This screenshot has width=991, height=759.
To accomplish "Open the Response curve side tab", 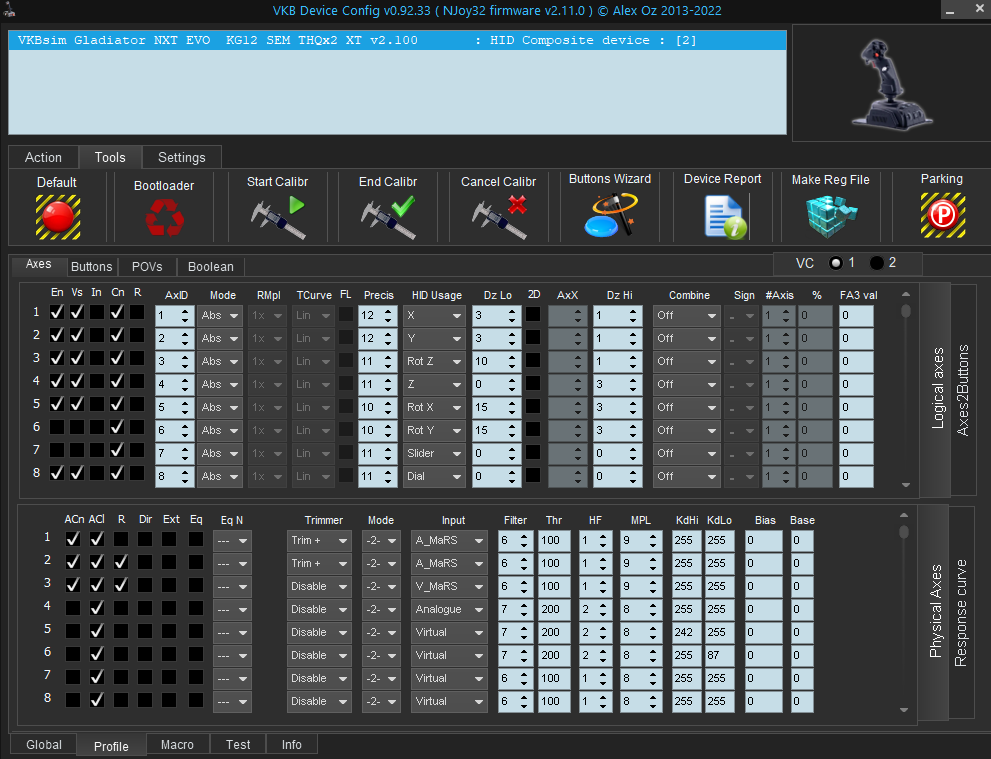I will tap(961, 612).
